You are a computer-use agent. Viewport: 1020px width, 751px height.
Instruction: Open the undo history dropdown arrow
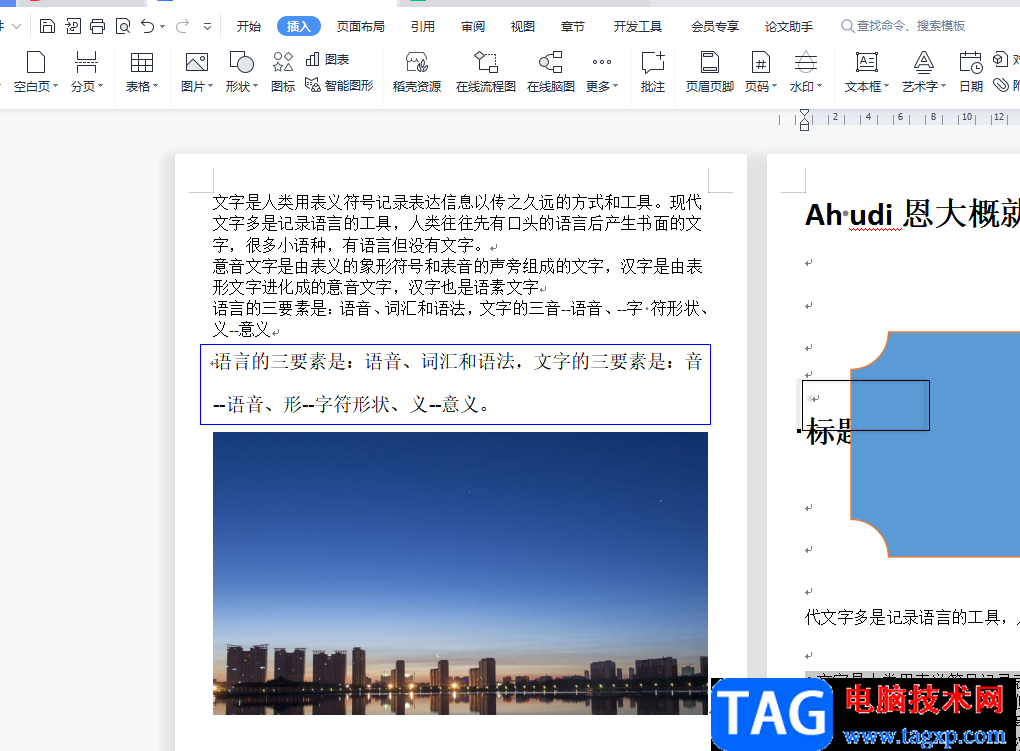pos(163,27)
